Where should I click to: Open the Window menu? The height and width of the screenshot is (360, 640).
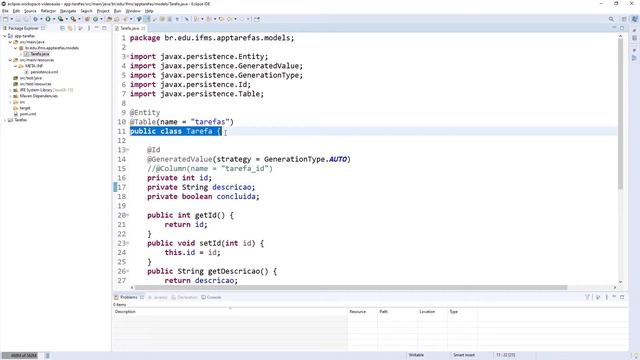[133, 11]
